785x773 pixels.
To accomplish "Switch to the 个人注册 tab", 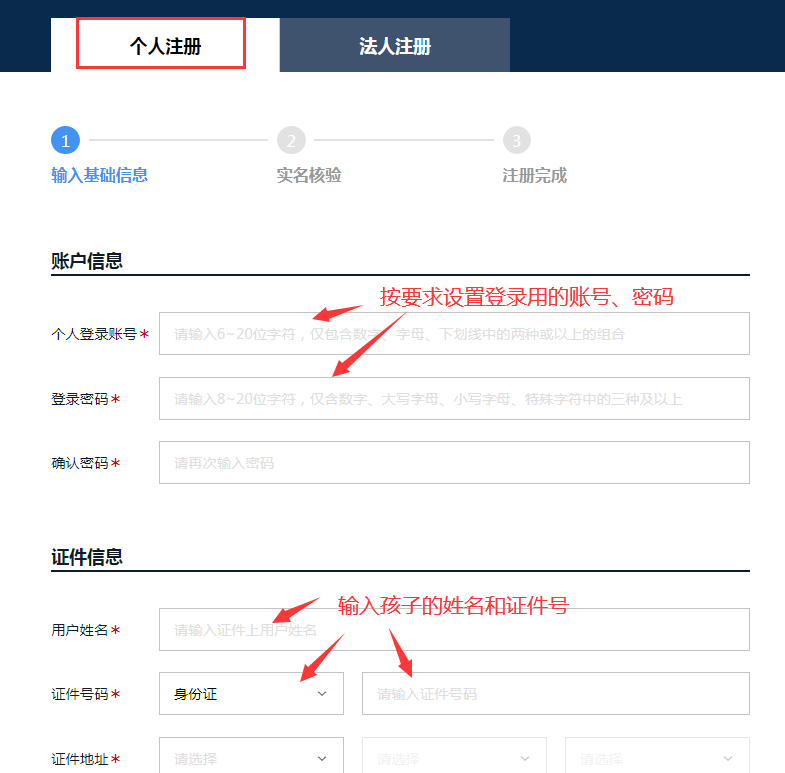I will (x=165, y=45).
